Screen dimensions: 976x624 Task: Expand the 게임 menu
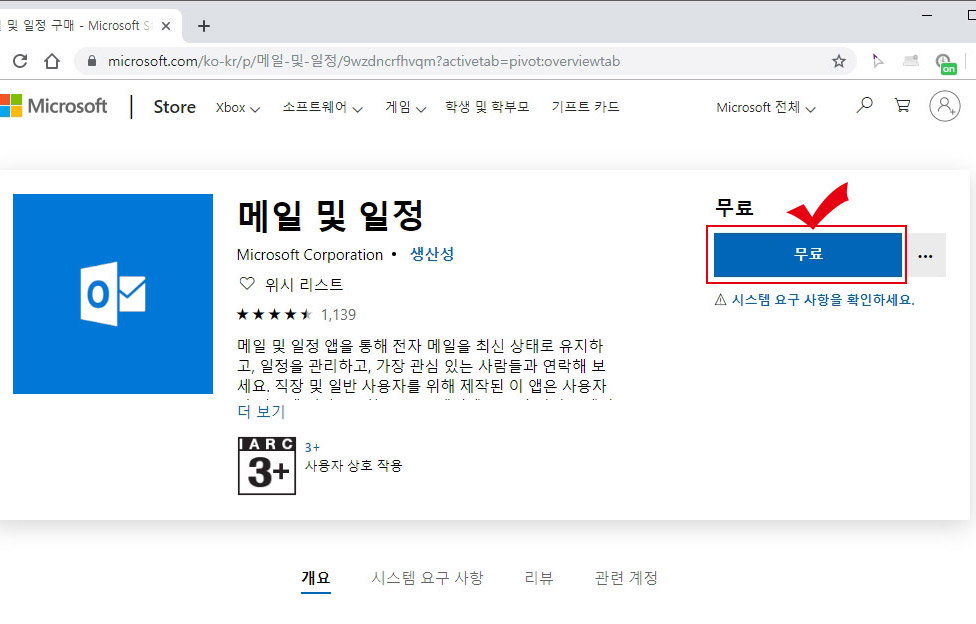click(x=405, y=107)
